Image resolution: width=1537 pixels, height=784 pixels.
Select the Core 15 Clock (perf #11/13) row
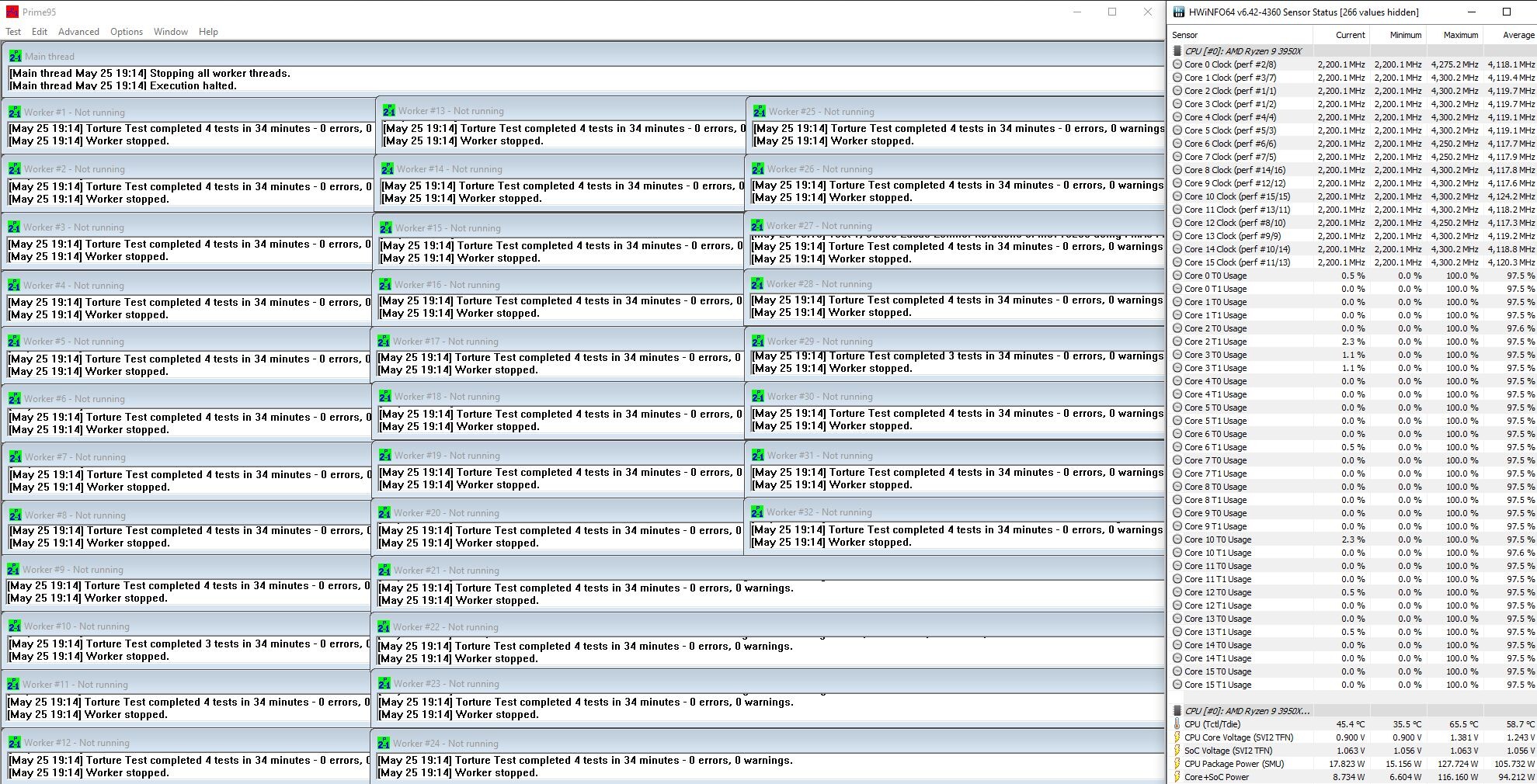pos(1353,262)
